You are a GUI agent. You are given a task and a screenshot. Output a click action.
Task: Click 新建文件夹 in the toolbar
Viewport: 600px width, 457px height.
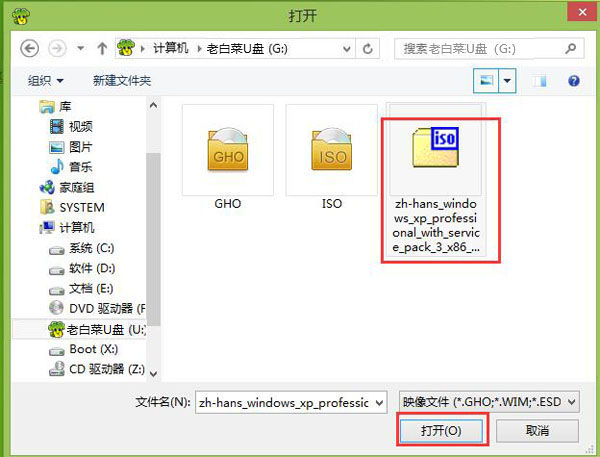122,80
